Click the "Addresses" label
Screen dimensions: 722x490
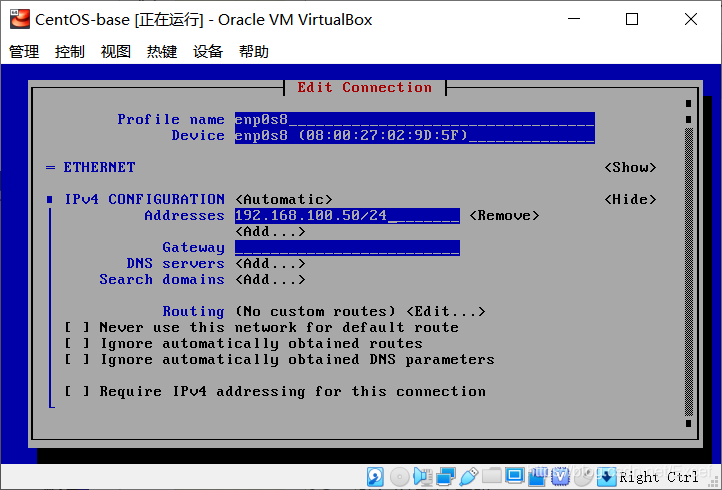(x=184, y=216)
